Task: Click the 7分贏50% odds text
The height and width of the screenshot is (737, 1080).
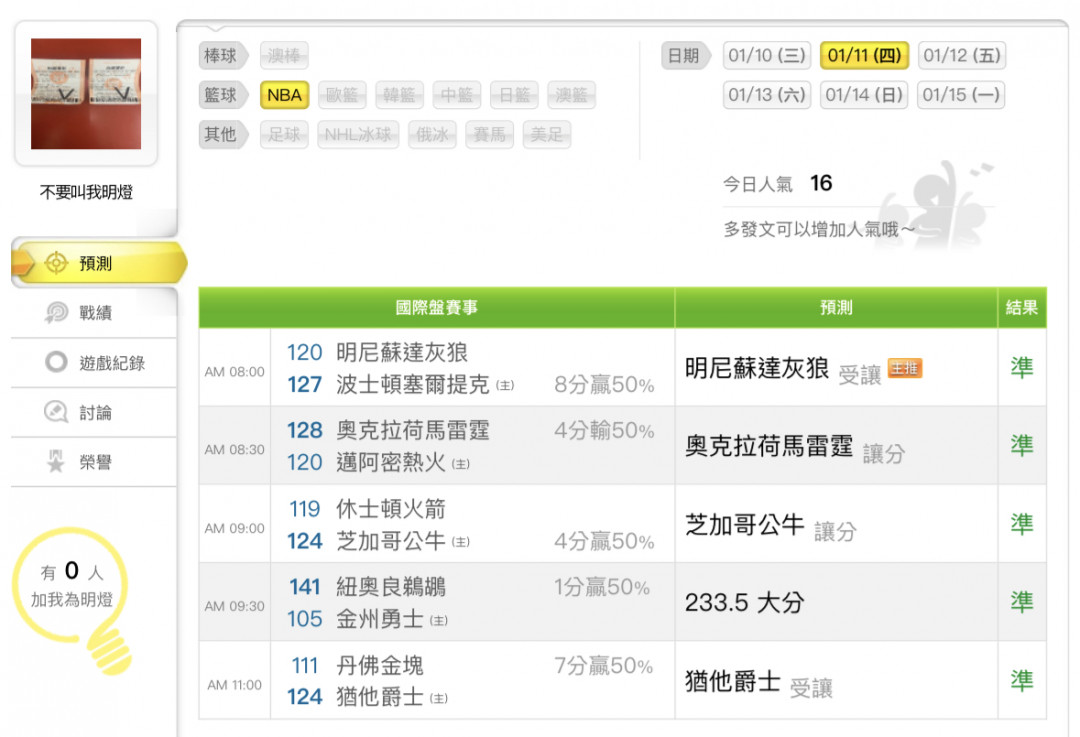Action: (x=603, y=665)
